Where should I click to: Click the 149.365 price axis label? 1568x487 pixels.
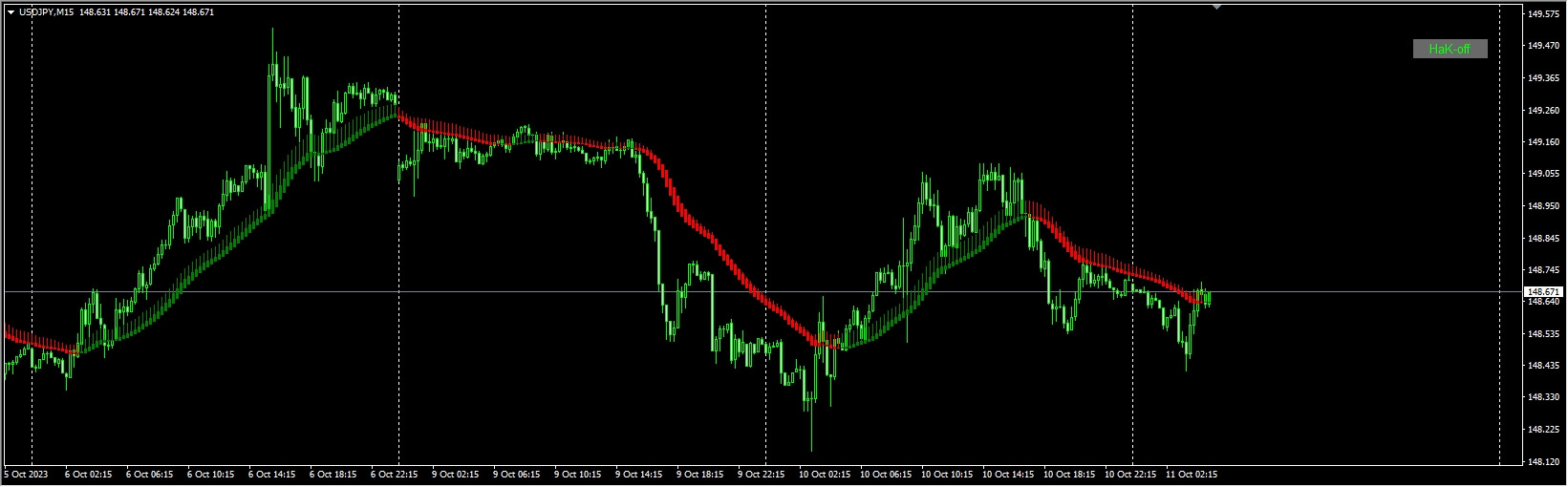[1544, 78]
